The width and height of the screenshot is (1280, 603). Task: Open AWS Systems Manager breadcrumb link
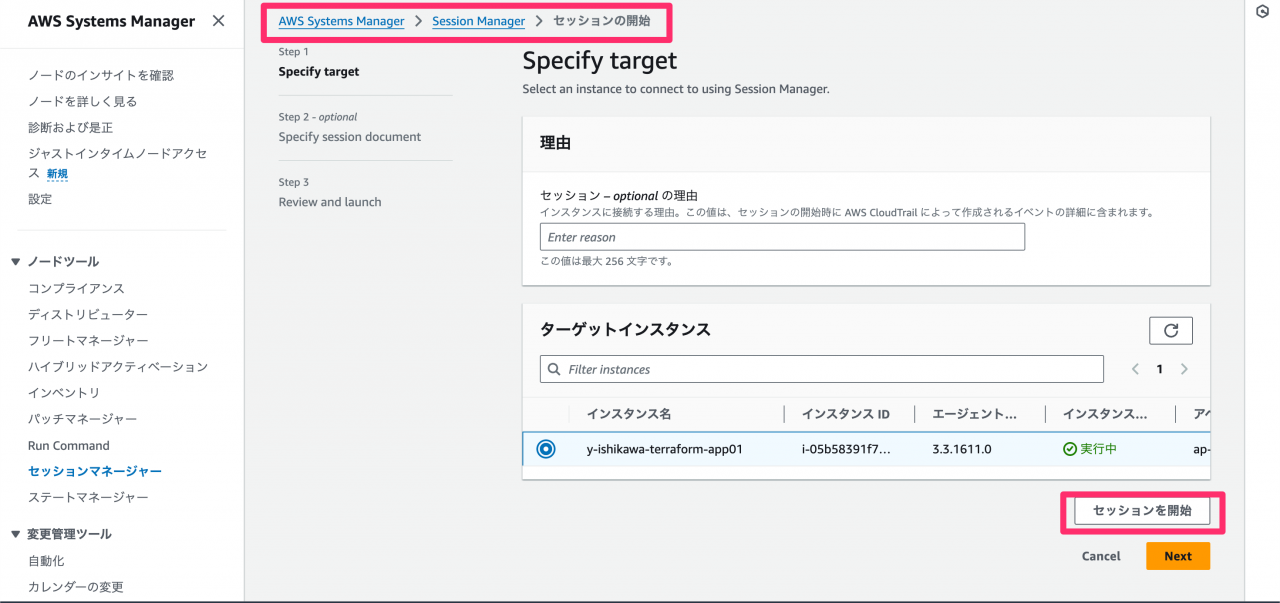coord(341,21)
